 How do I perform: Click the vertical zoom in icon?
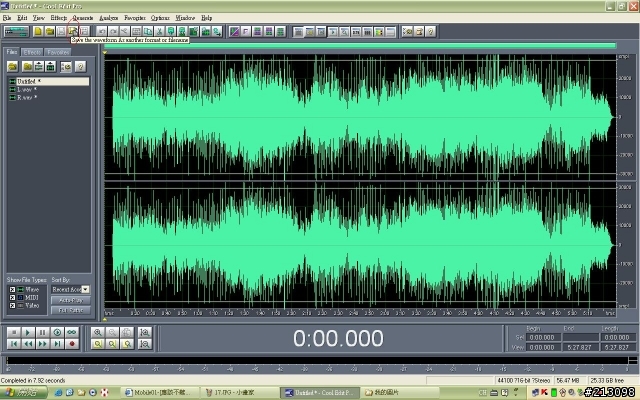(144, 332)
